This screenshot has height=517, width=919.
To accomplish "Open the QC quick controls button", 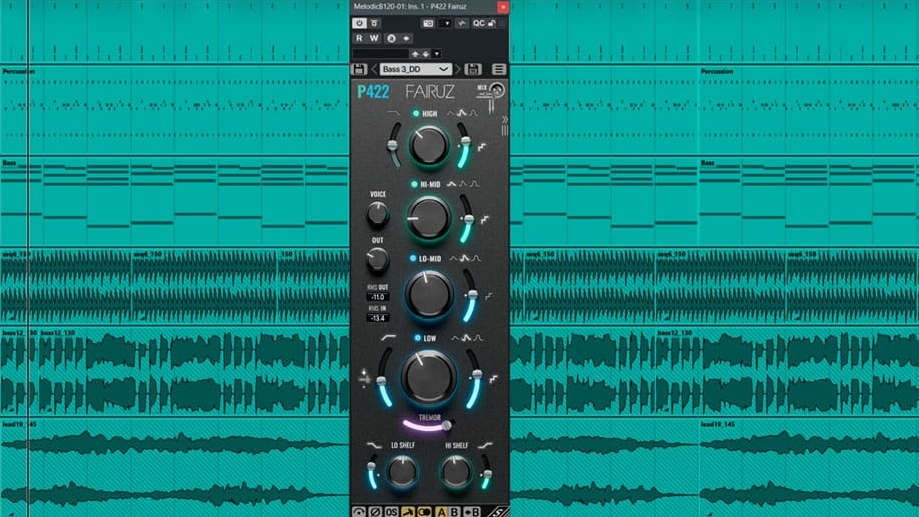I will tap(478, 23).
